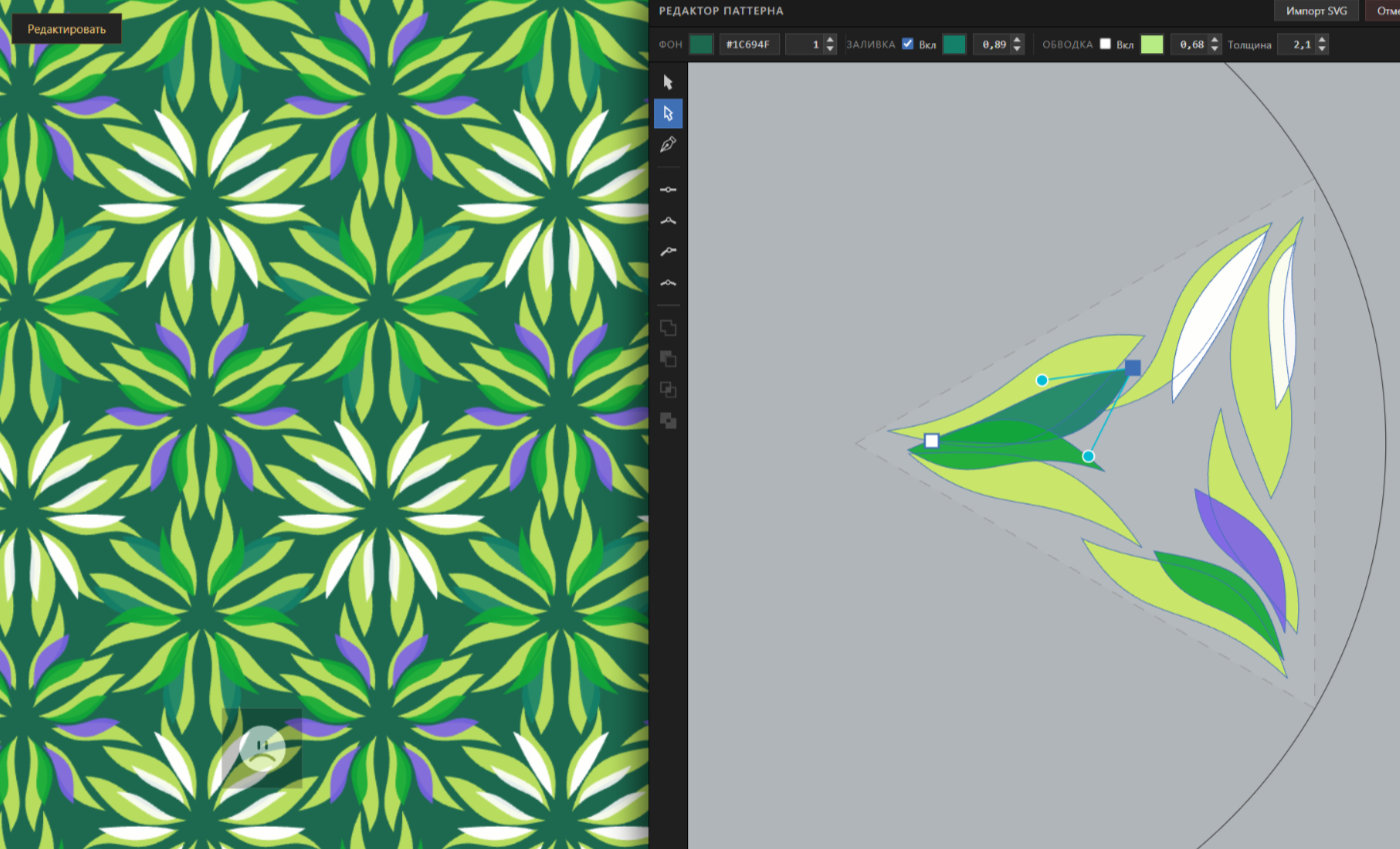This screenshot has height=849, width=1400.
Task: Increase Толщина thickness value with stepper
Action: coord(1322,40)
